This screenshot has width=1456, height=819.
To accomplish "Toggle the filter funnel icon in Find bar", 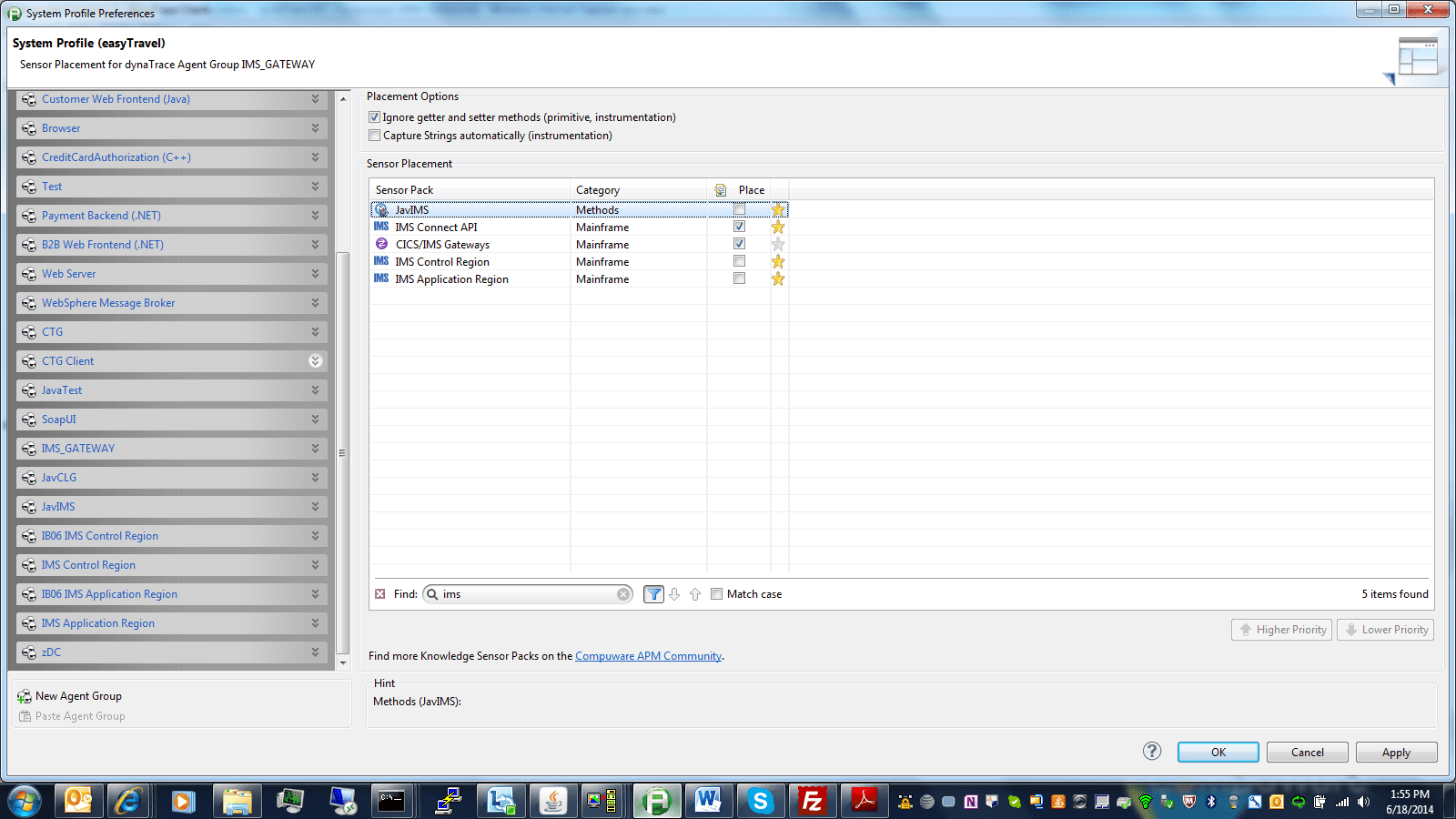I will tap(653, 594).
